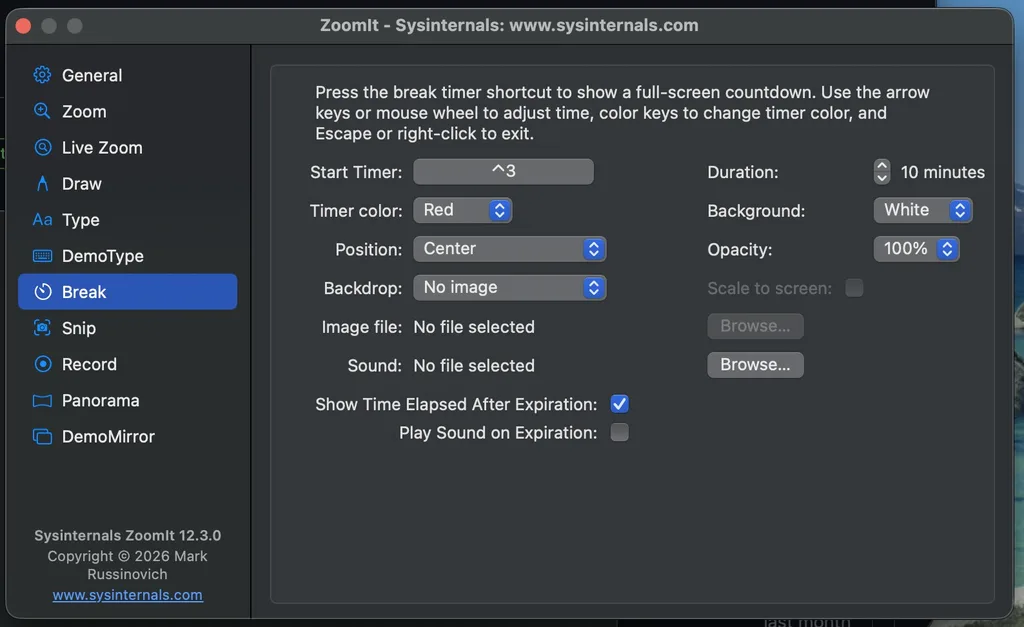This screenshot has width=1024, height=627.
Task: Open the Live Zoom icon
Action: click(42, 148)
